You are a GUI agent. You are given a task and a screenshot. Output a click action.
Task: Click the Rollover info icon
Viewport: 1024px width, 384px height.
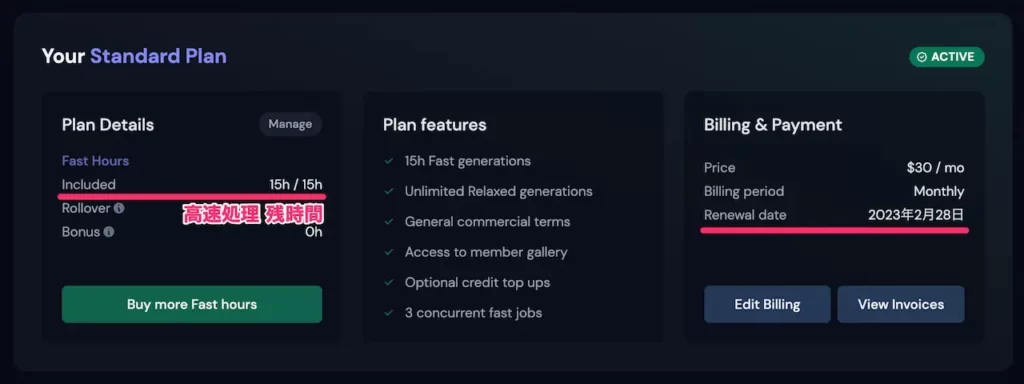119,208
